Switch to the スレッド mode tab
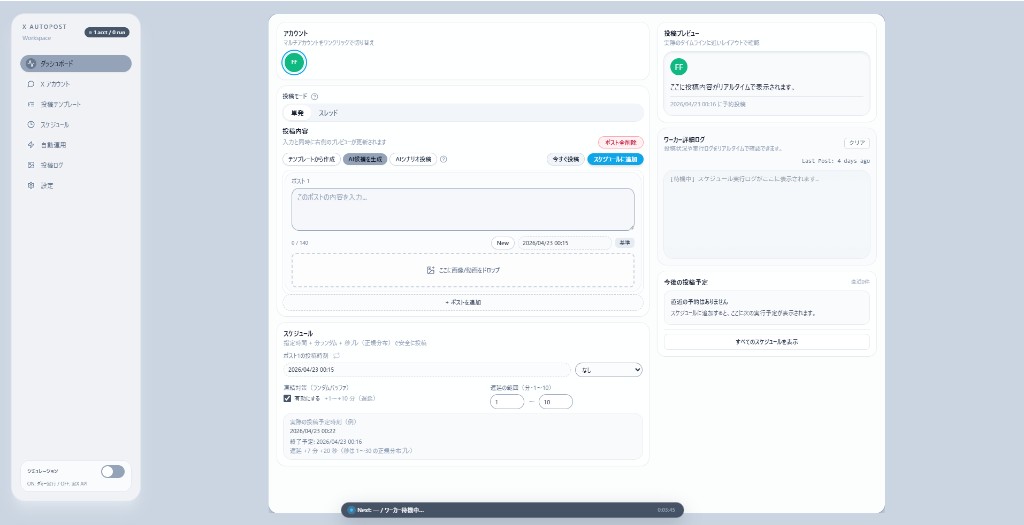 328,113
